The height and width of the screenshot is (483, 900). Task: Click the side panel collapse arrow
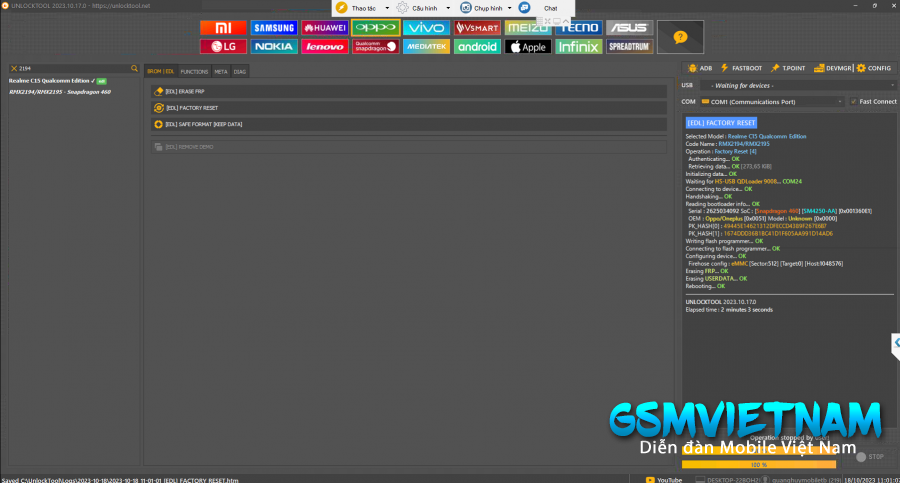point(896,343)
